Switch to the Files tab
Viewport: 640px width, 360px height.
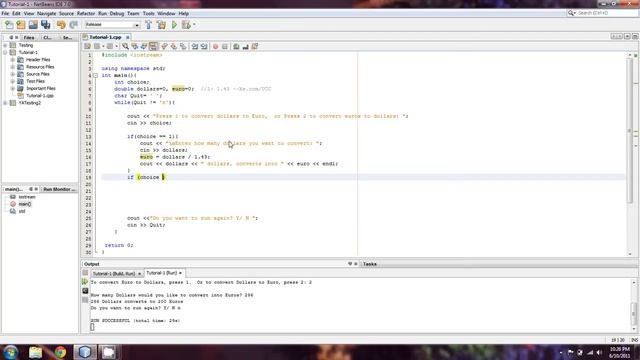(x=29, y=38)
